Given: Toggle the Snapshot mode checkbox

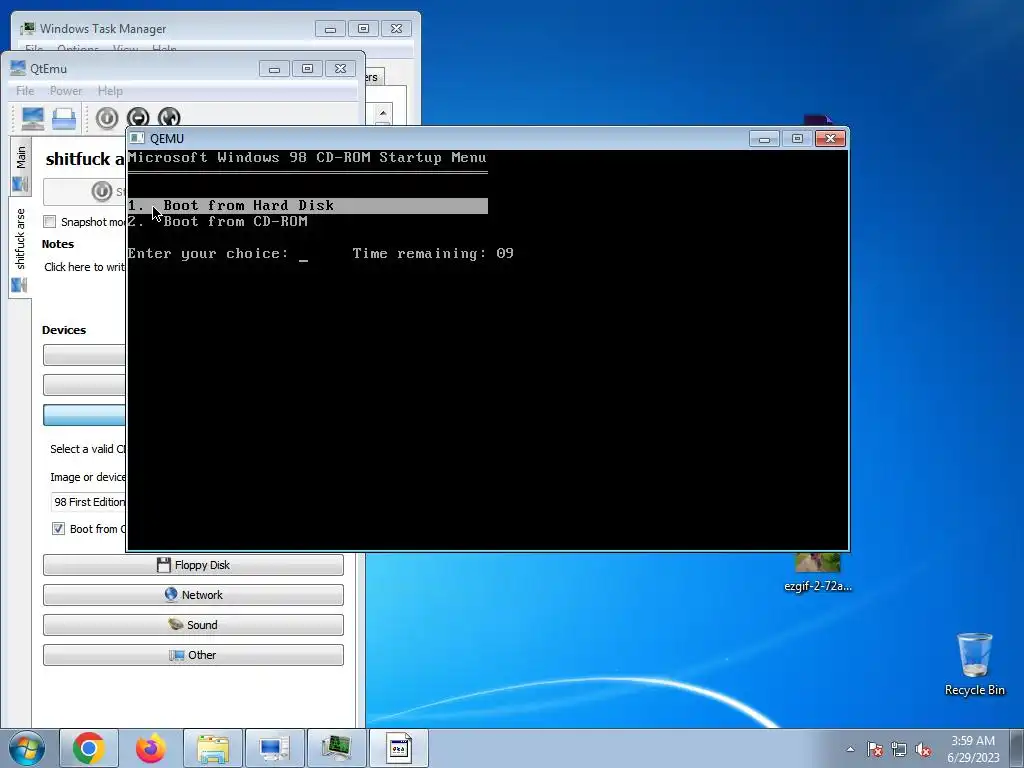Looking at the screenshot, I should click(x=50, y=222).
